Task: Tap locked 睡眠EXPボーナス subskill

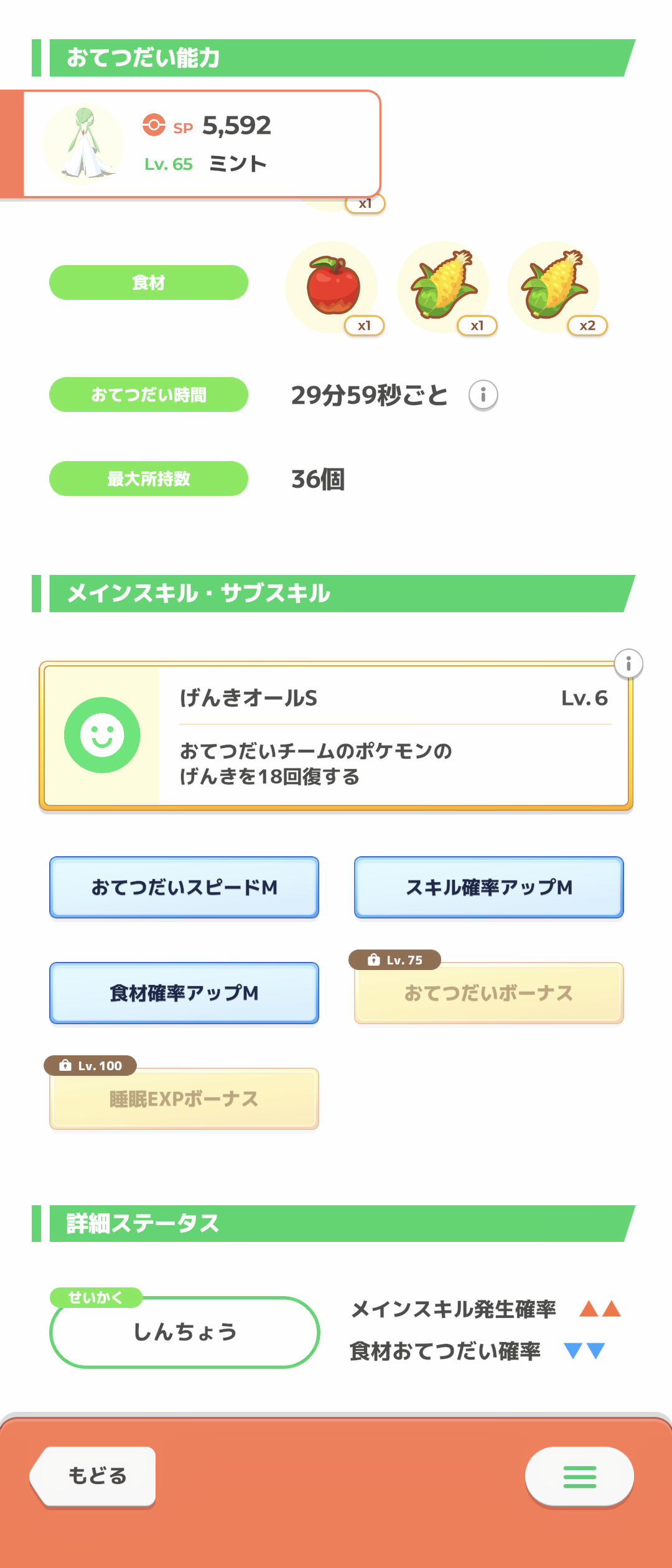Action: pyautogui.click(x=184, y=1099)
